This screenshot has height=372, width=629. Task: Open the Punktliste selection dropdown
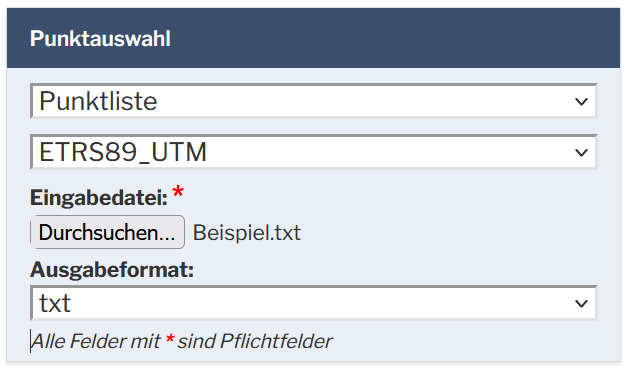(314, 101)
